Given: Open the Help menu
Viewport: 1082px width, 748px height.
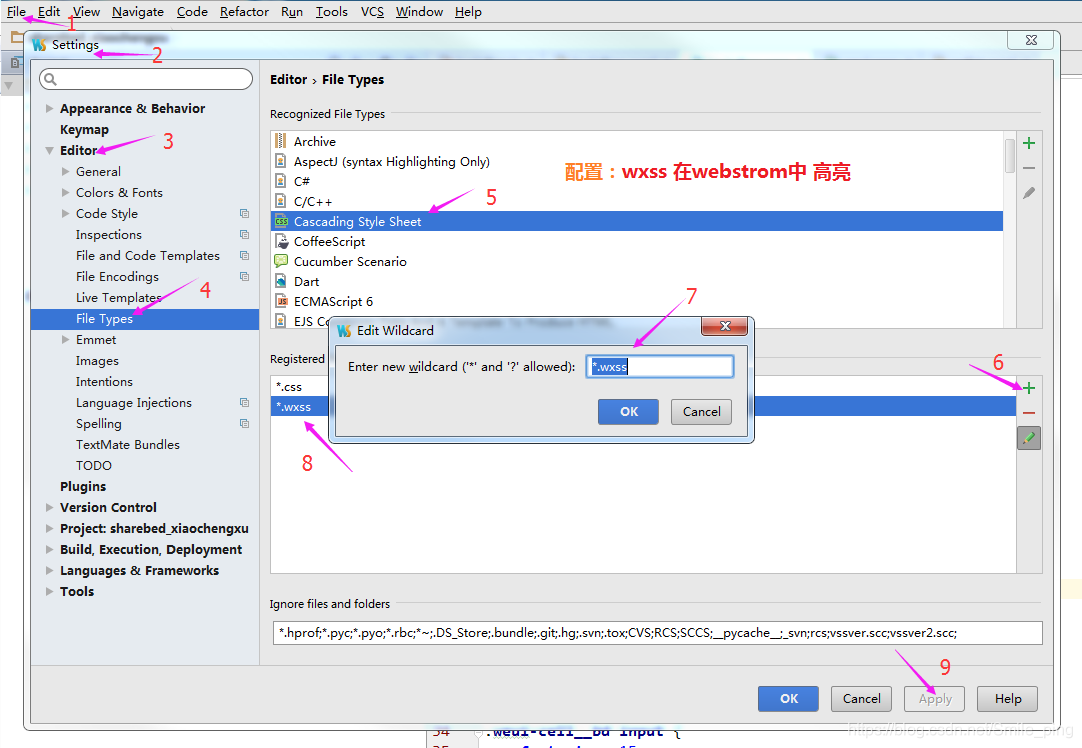Looking at the screenshot, I should (x=468, y=12).
